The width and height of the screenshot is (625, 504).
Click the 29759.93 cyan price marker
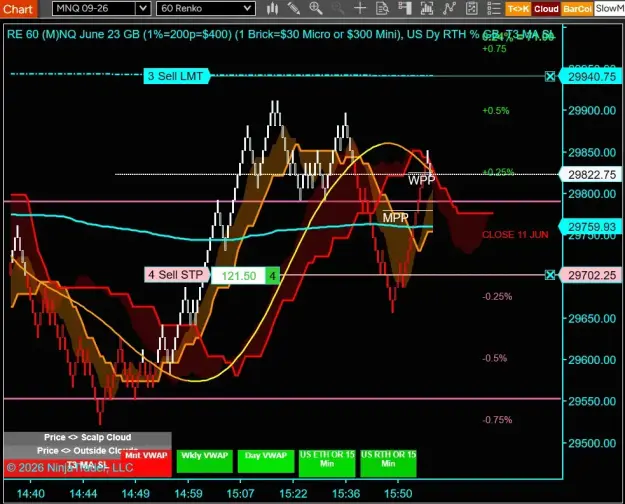pyautogui.click(x=592, y=227)
